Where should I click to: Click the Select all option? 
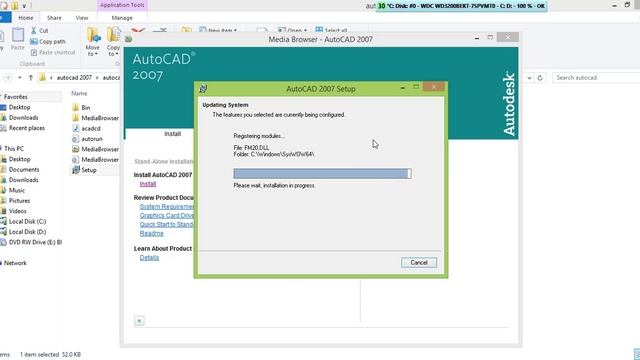tap(331, 30)
